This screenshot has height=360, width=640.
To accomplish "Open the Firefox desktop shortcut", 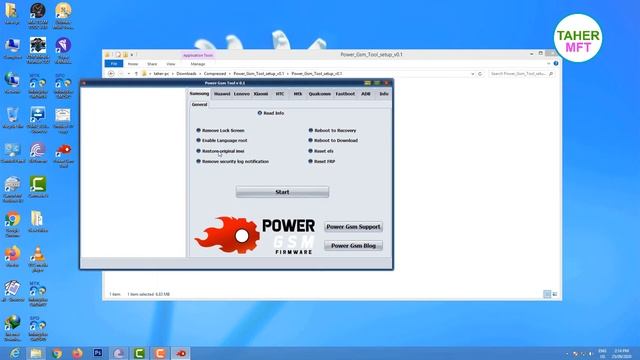I will point(13,257).
